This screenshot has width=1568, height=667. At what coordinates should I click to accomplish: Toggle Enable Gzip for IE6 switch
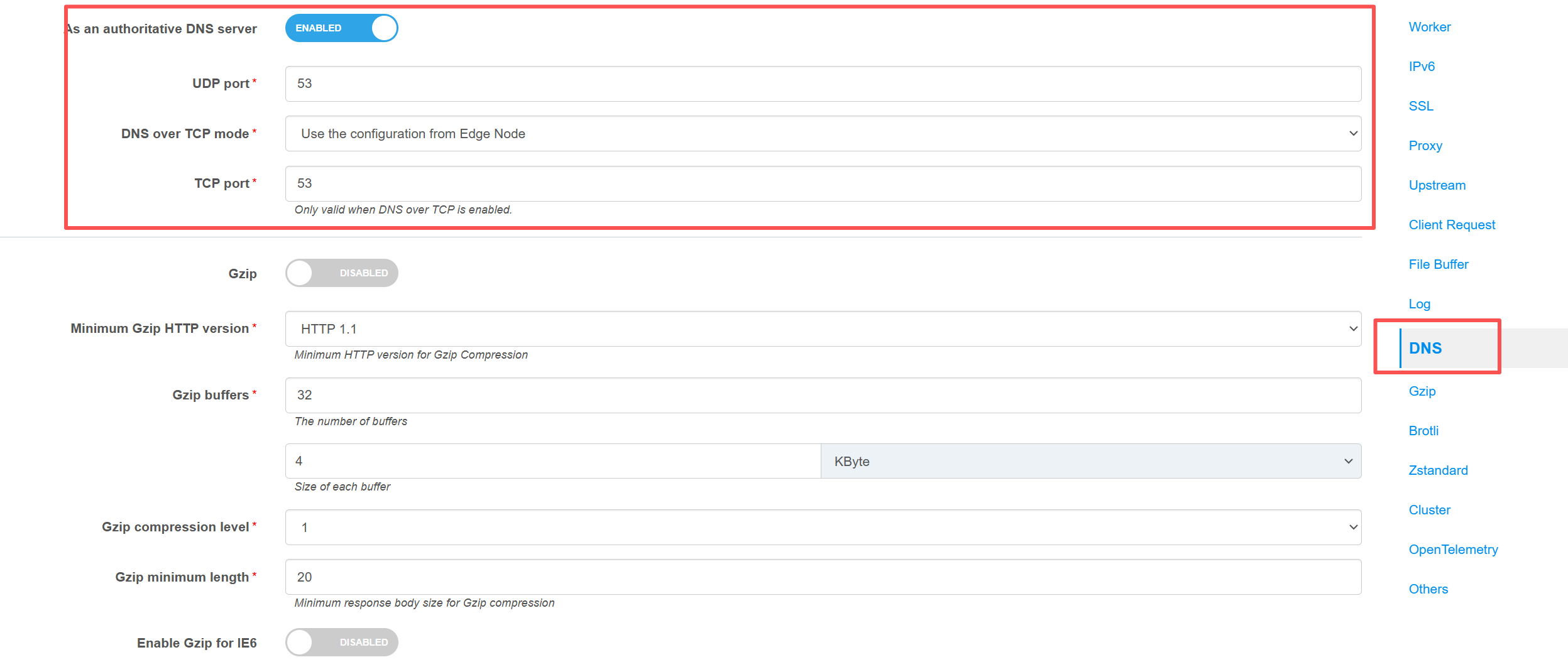(x=341, y=642)
